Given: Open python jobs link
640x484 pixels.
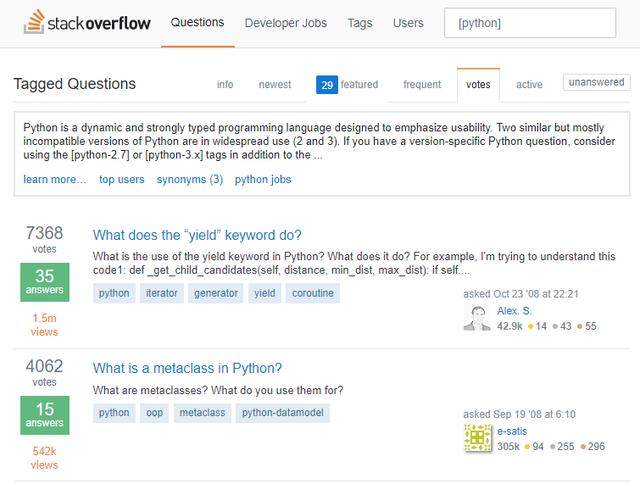Looking at the screenshot, I should [x=263, y=179].
